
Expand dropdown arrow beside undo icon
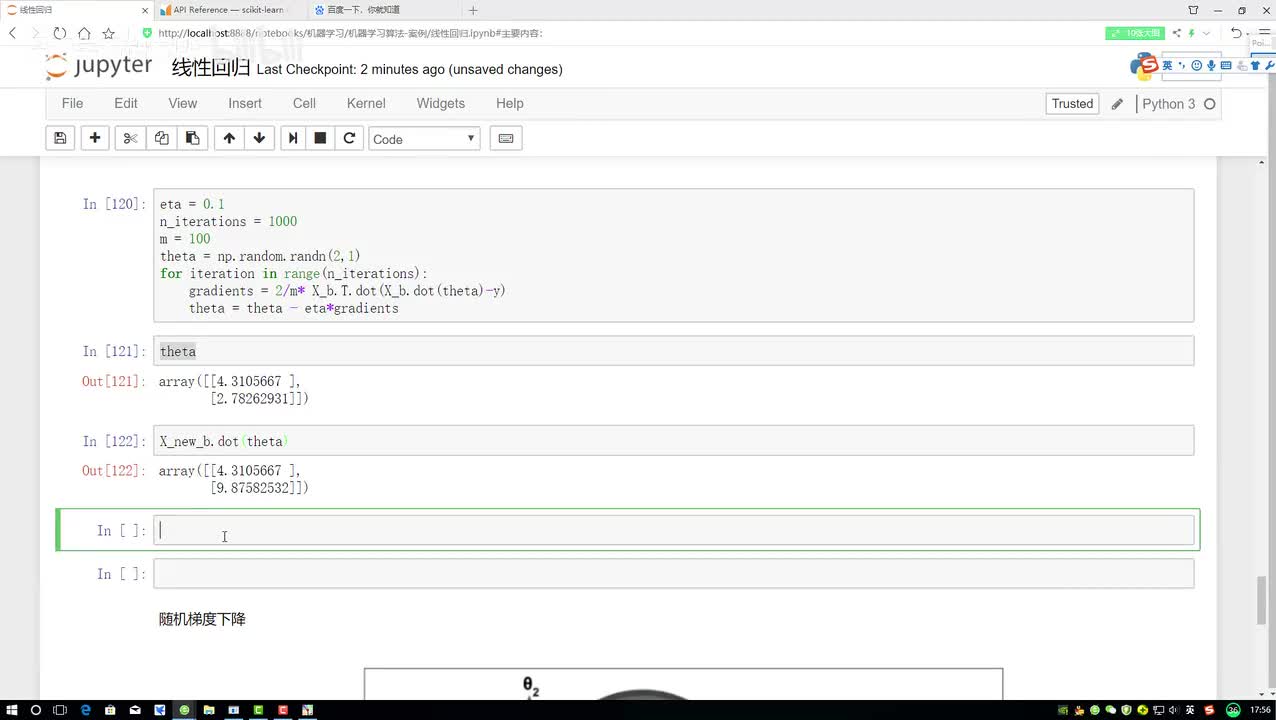1248,33
